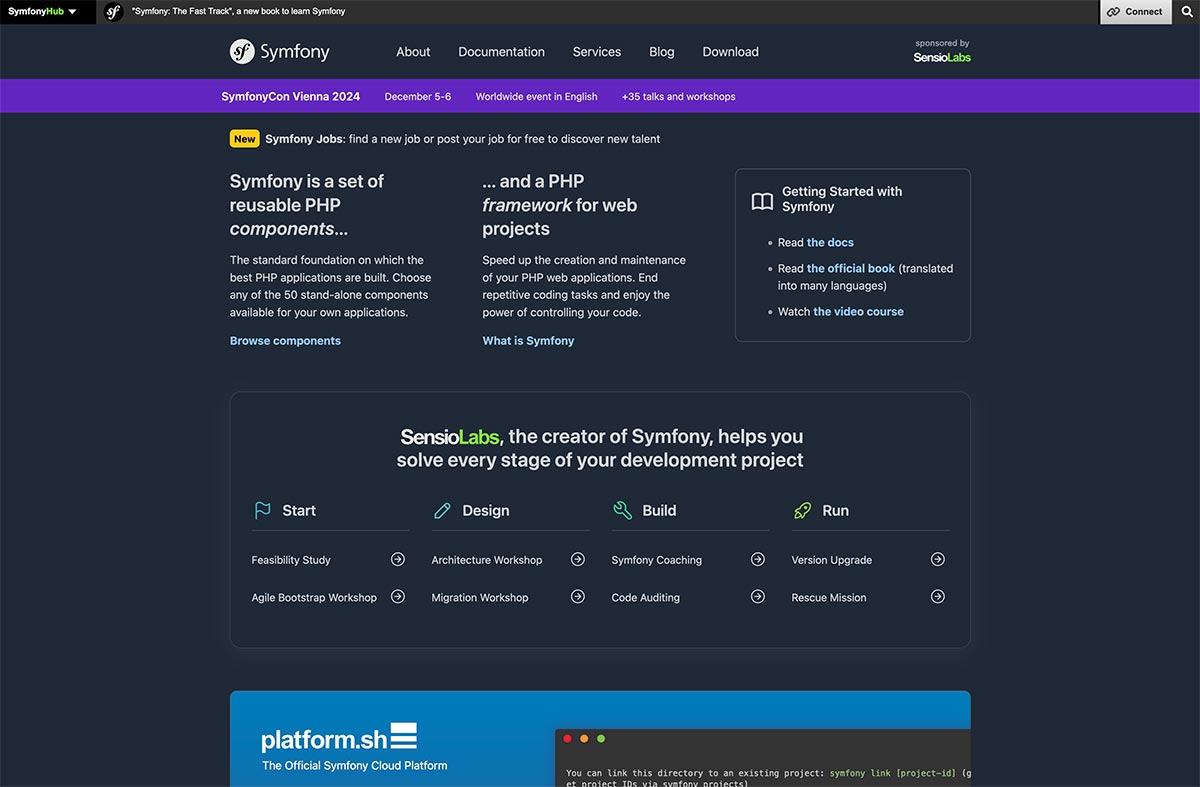The height and width of the screenshot is (787, 1200).
Task: Click arrow icon for Architecture Workshop
Action: (x=578, y=559)
